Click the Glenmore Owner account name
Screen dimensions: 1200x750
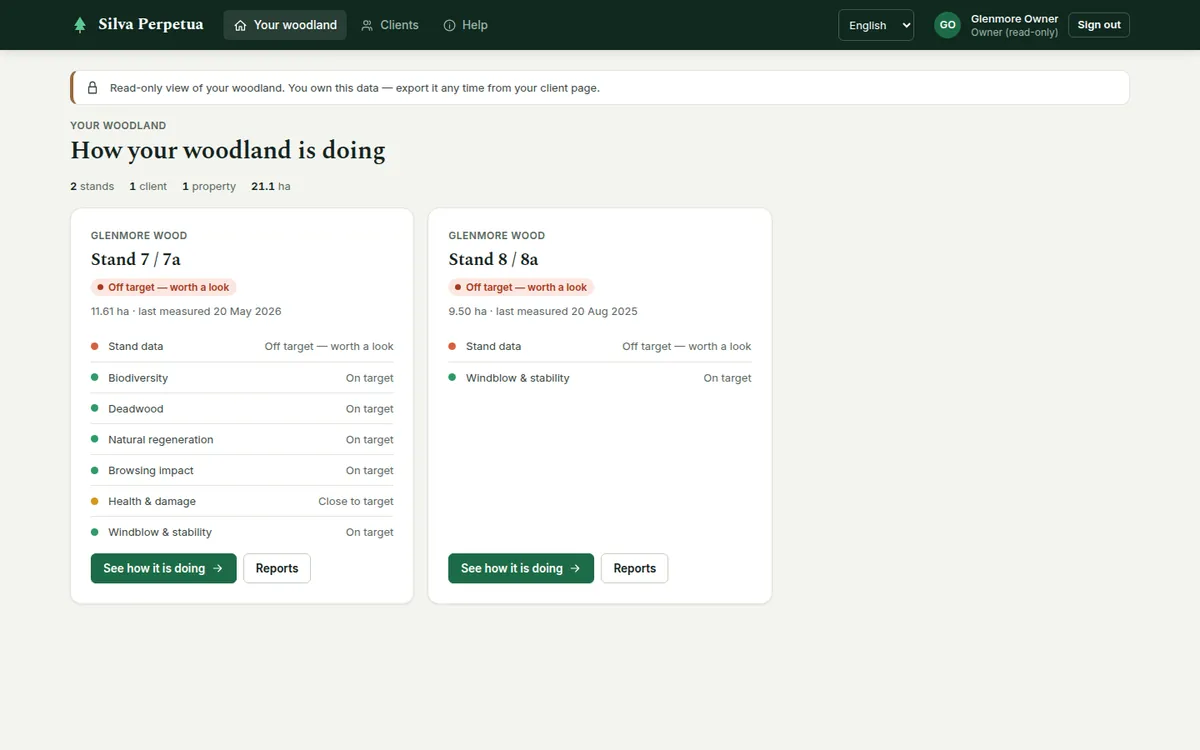click(x=1014, y=19)
